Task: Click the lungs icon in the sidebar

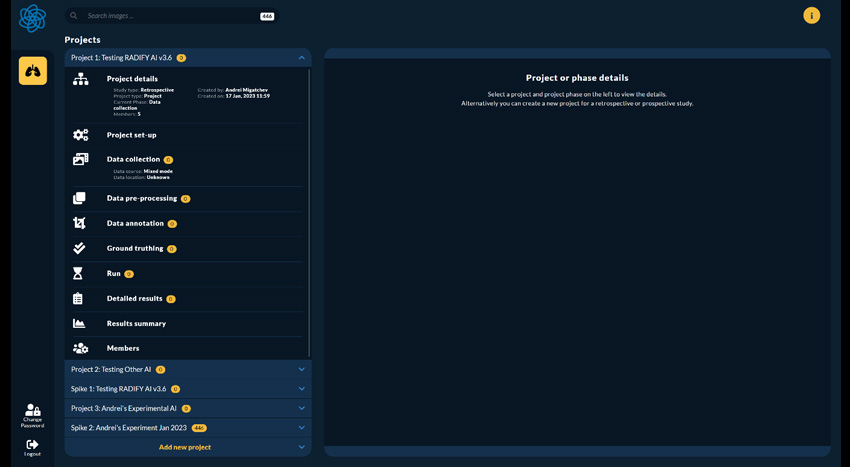Action: click(33, 71)
